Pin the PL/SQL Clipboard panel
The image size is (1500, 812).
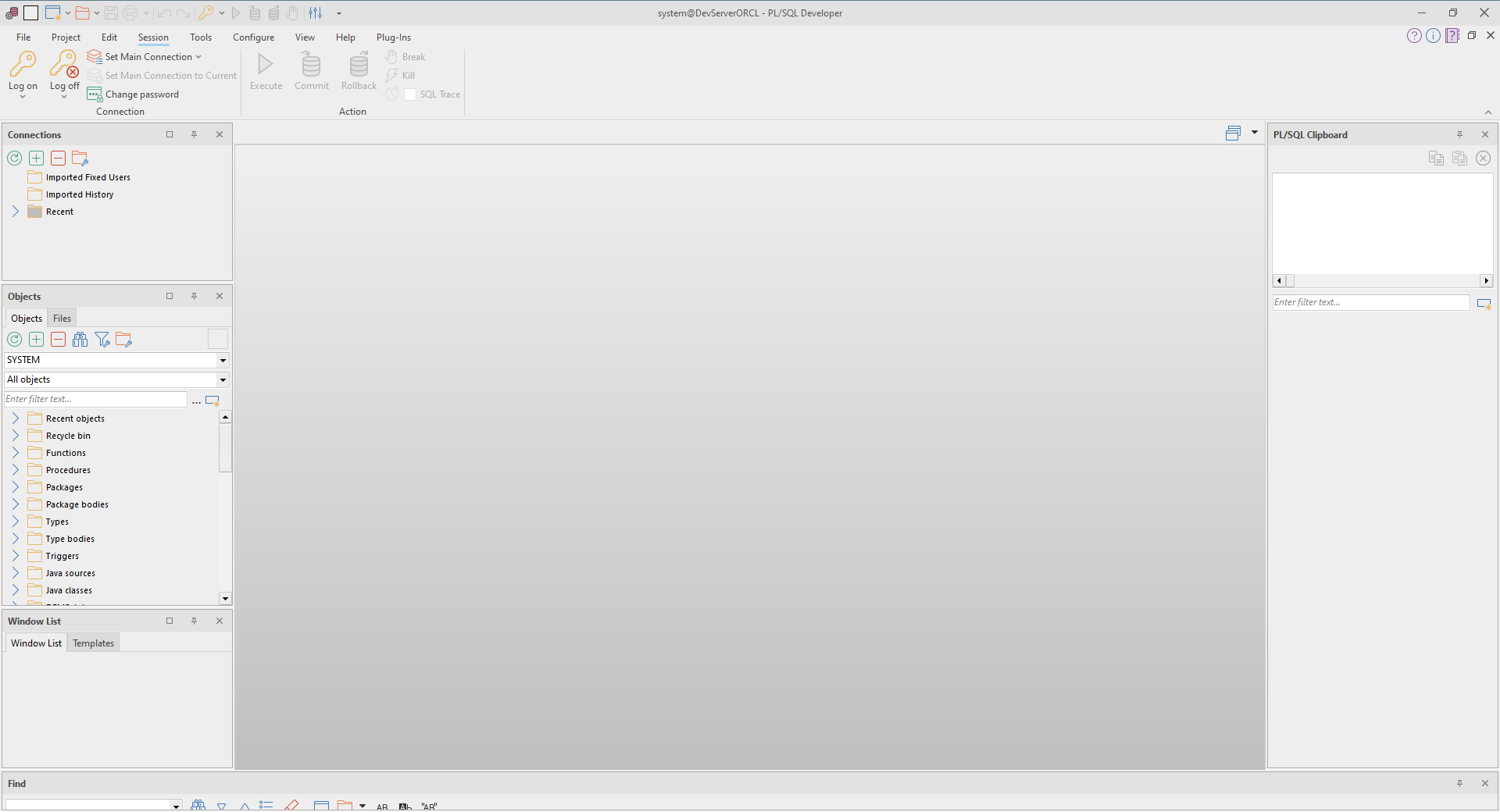pyautogui.click(x=1459, y=135)
